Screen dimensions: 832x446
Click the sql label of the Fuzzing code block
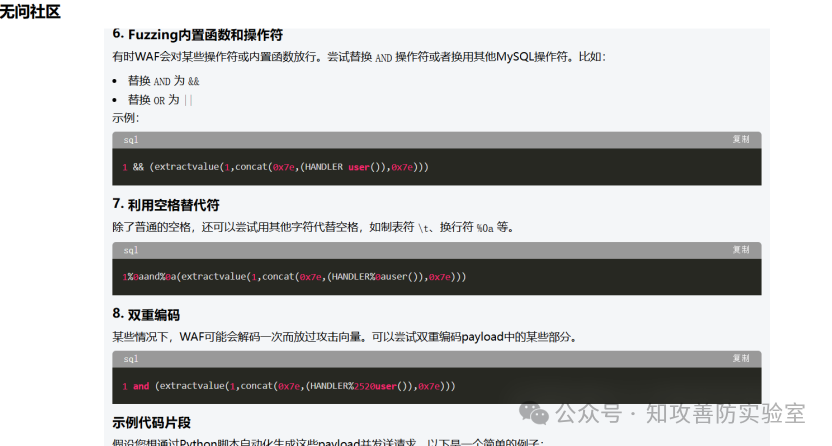pyautogui.click(x=131, y=140)
